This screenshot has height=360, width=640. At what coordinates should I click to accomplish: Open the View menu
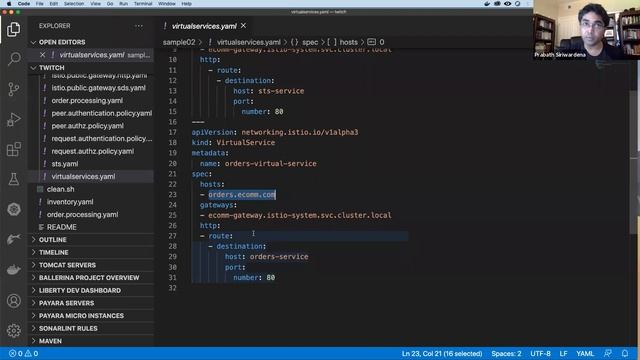96,4
